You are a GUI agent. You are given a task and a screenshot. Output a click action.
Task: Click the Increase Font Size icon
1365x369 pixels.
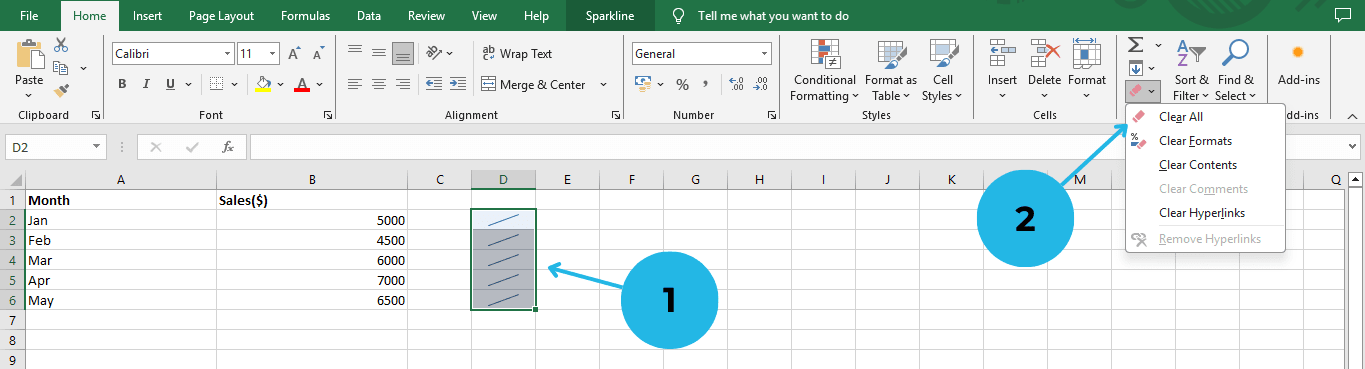coord(294,54)
